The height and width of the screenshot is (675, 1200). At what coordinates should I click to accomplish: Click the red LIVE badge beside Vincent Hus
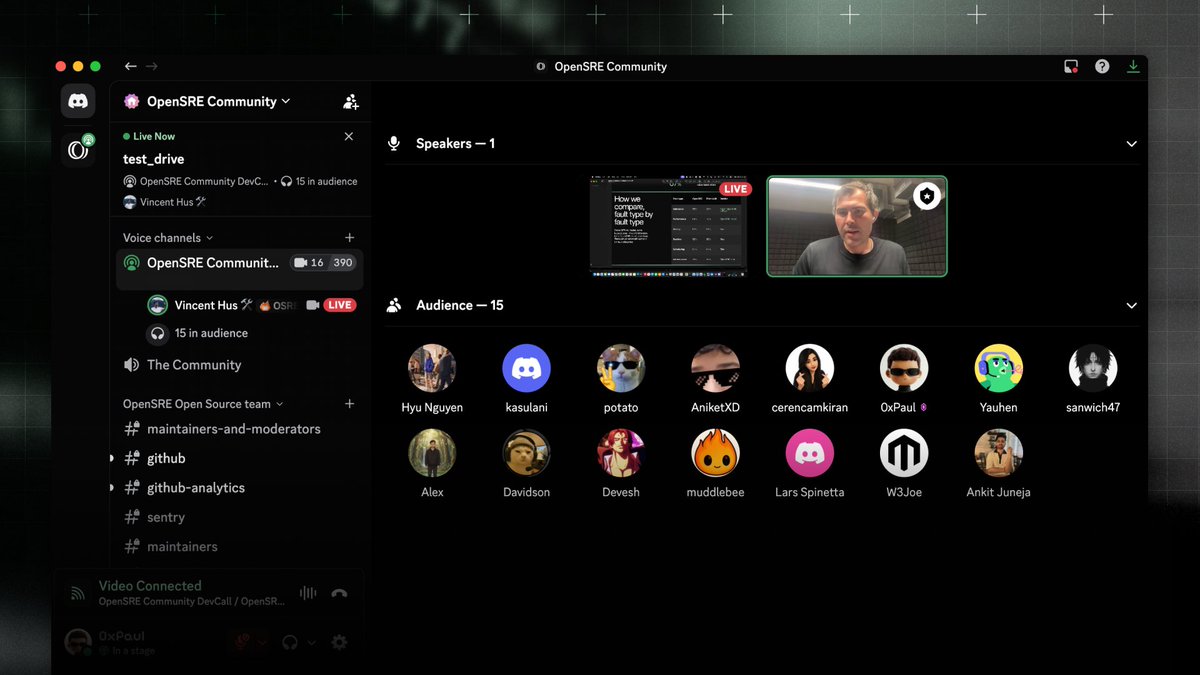pyautogui.click(x=340, y=305)
